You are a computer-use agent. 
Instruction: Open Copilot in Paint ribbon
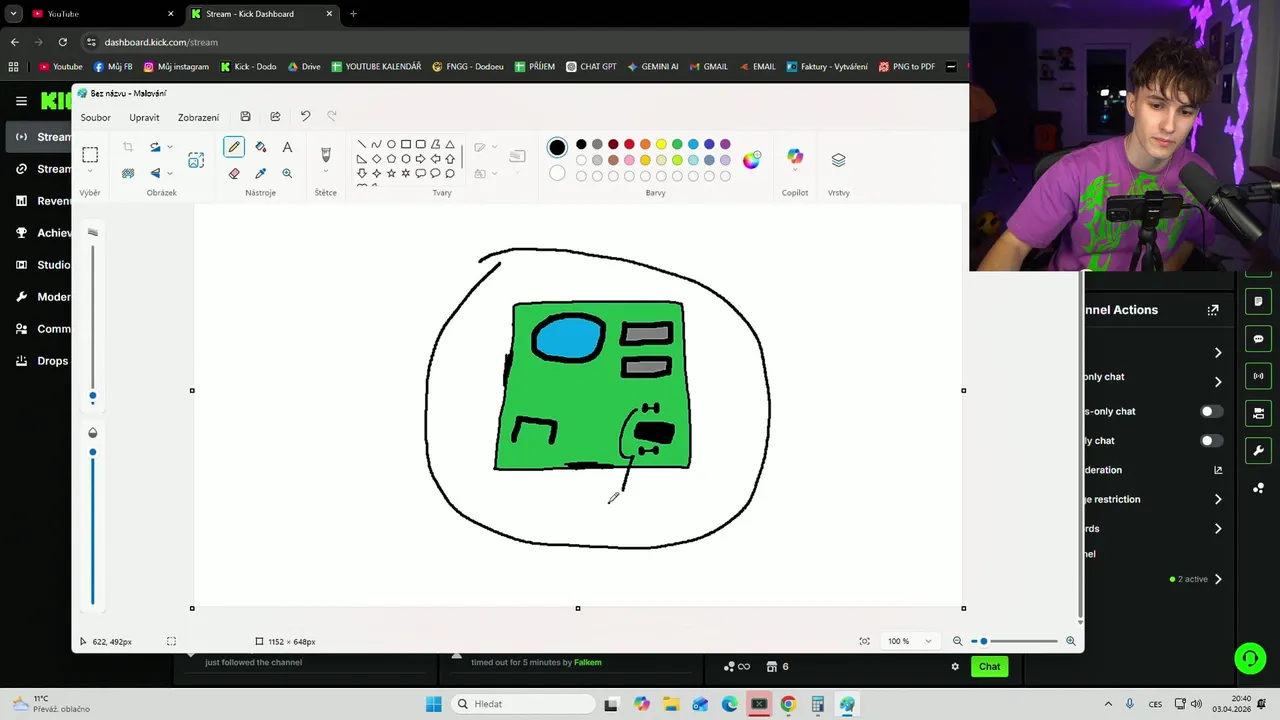(x=795, y=157)
